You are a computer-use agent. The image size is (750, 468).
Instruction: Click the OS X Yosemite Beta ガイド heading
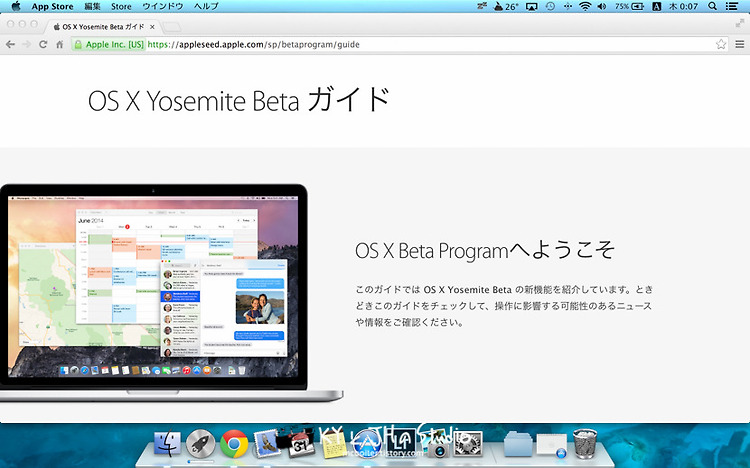tap(239, 100)
